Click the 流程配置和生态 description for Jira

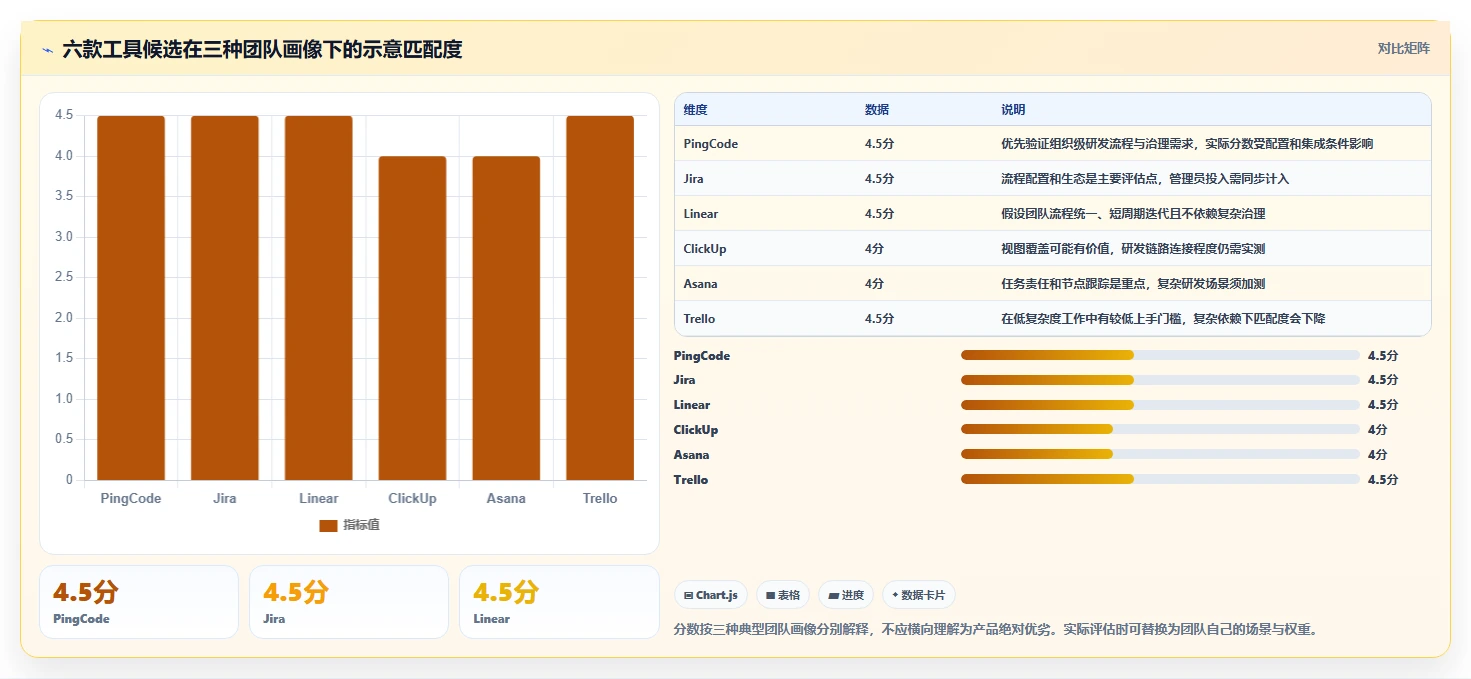(1146, 179)
